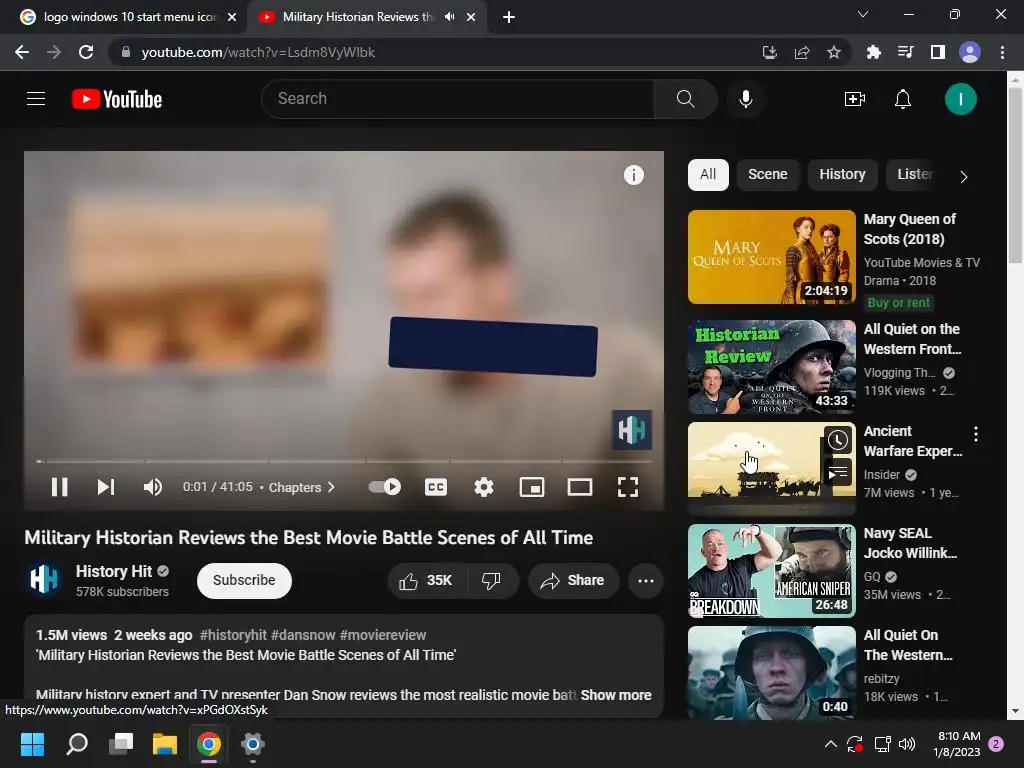Open History Hit channel avatar
Screen dimensions: 1024x768
point(44,579)
